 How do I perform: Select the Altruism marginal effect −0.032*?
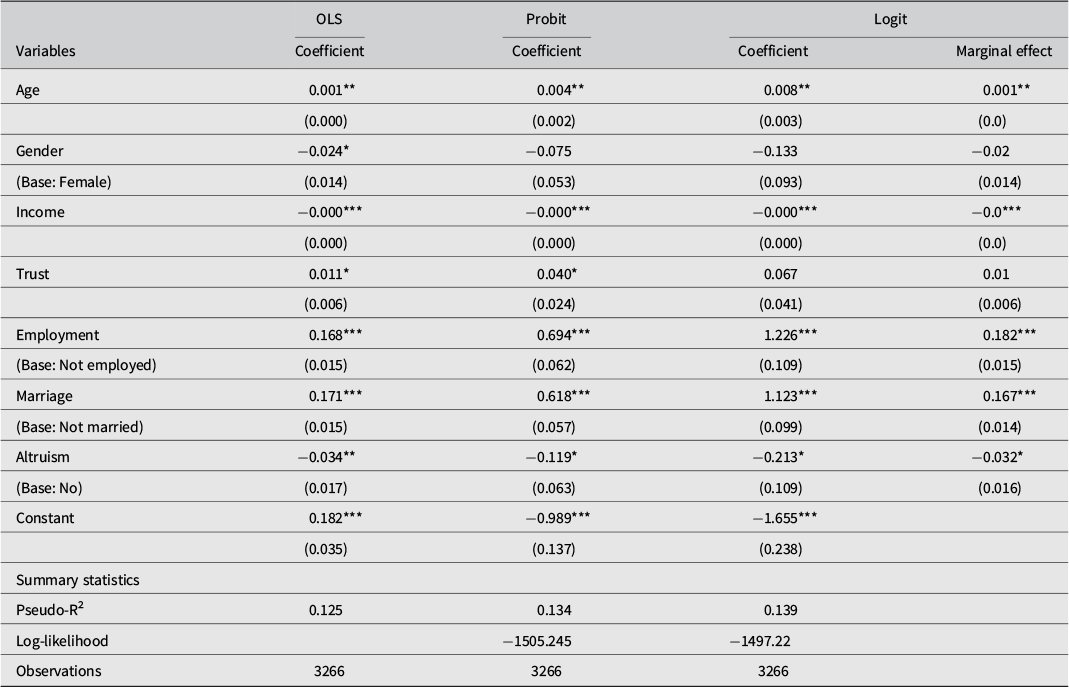997,457
